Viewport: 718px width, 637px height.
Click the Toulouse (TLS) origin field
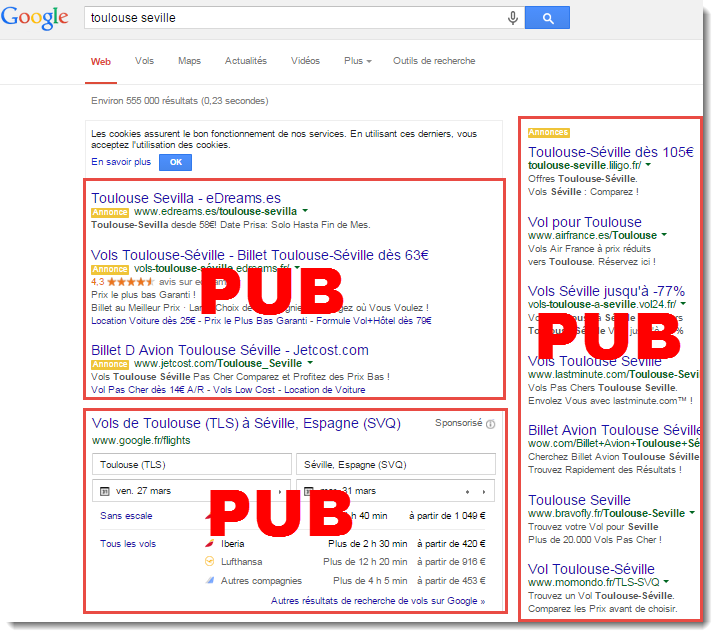192,464
